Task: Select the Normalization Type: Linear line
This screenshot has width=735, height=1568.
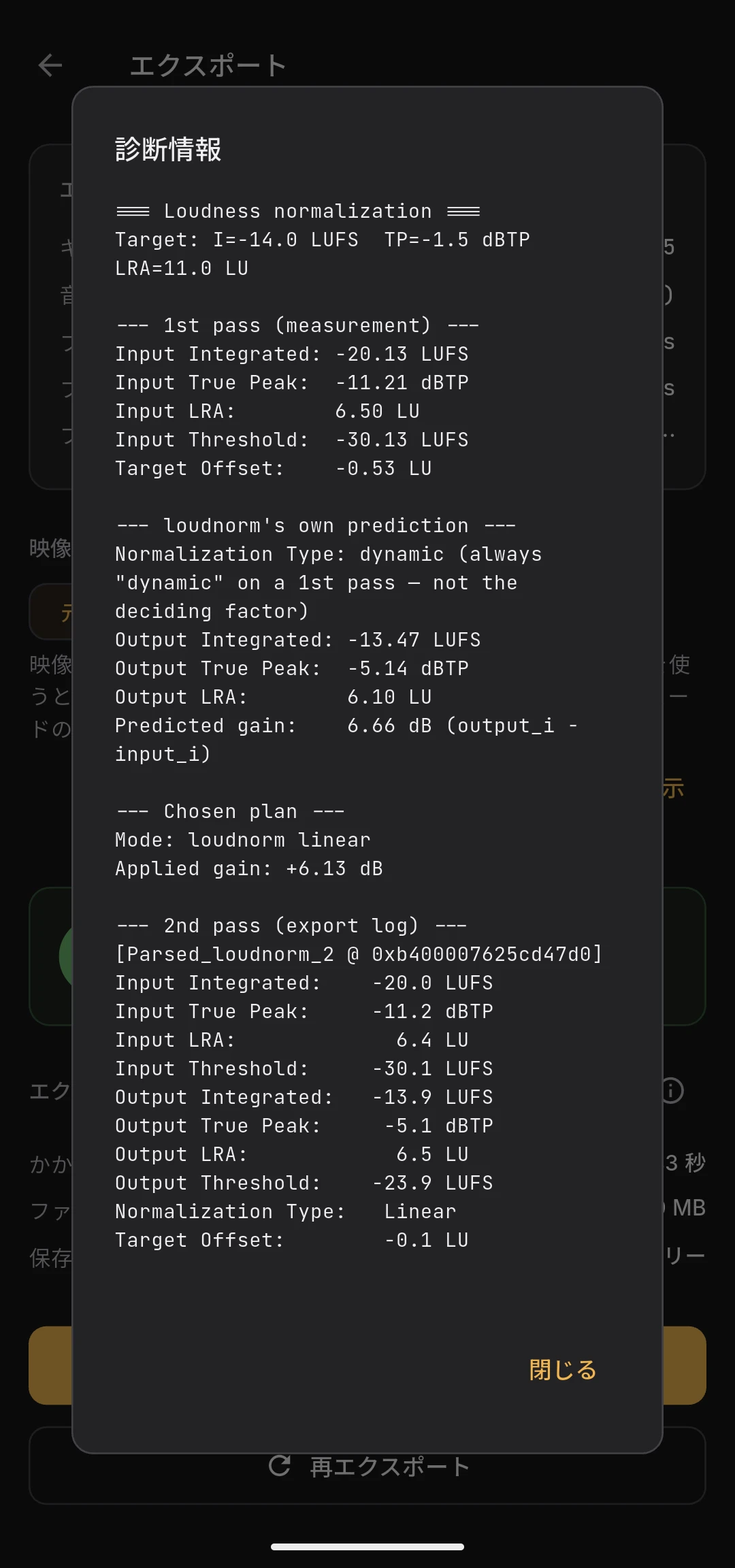Action: (x=286, y=1211)
